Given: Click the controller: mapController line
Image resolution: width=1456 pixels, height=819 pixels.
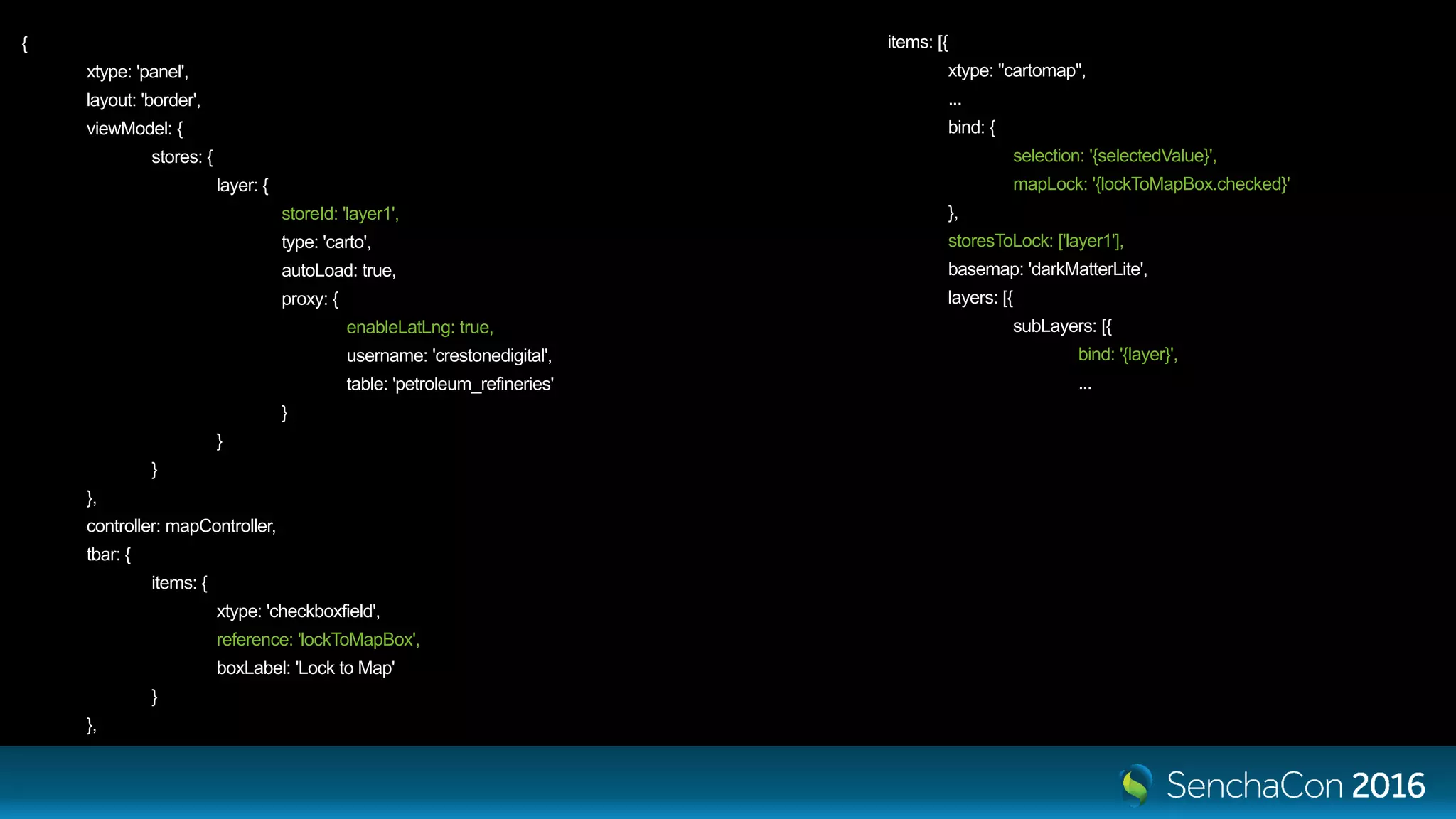Looking at the screenshot, I should click(181, 526).
